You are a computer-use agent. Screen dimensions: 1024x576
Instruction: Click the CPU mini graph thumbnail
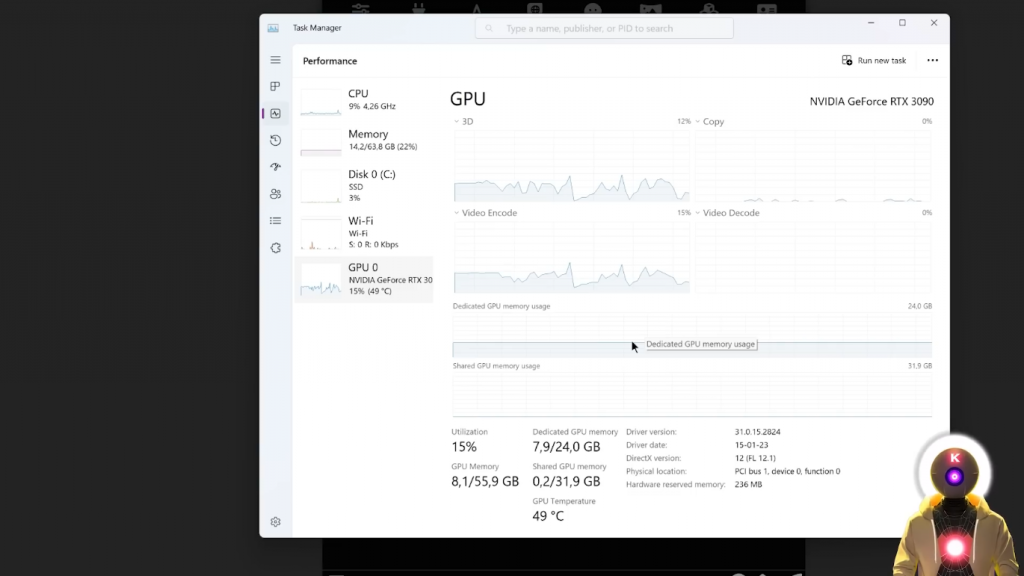321,103
